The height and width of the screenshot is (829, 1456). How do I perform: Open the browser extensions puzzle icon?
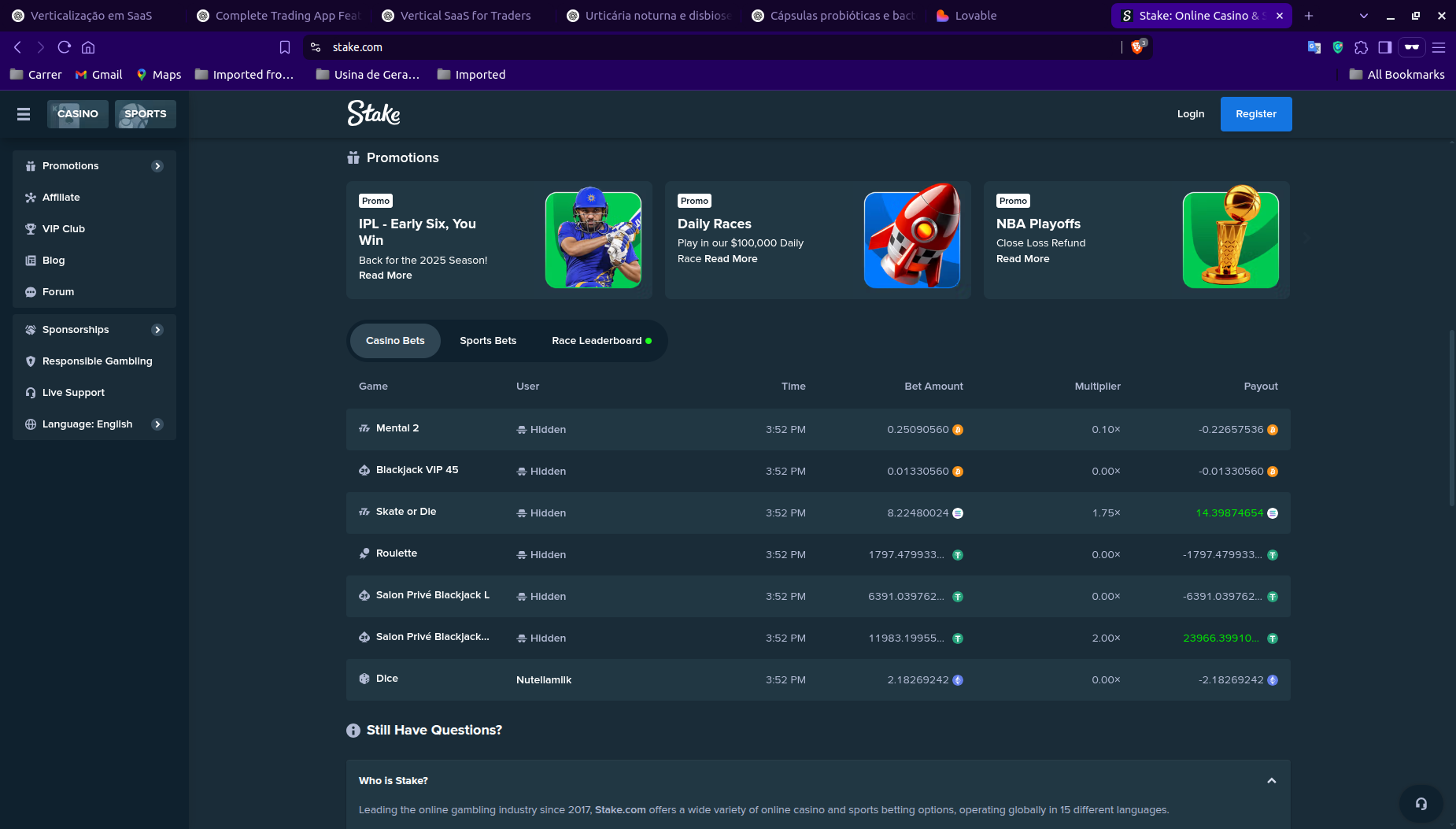click(1361, 47)
